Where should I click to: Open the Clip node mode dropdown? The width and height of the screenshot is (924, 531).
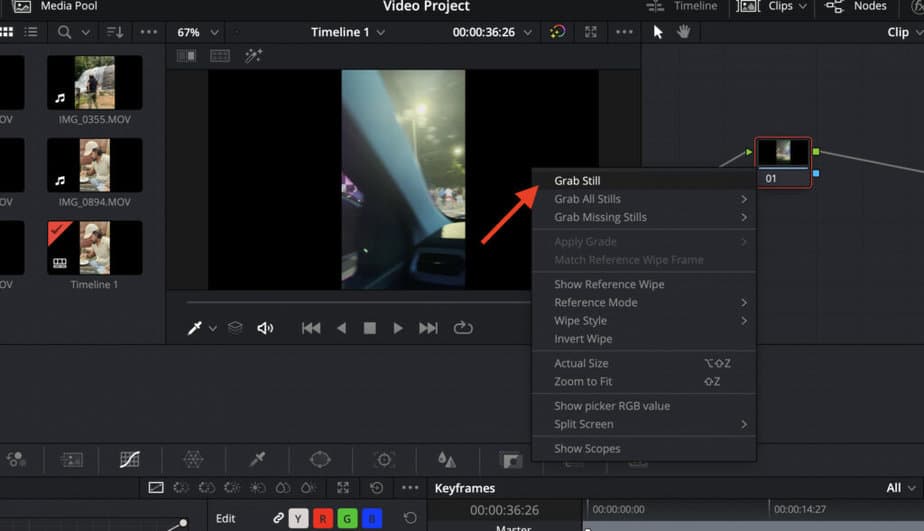[905, 32]
